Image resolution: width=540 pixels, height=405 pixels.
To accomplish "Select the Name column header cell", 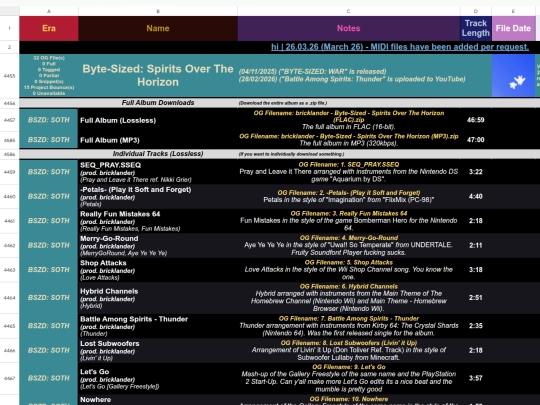I will pos(158,28).
